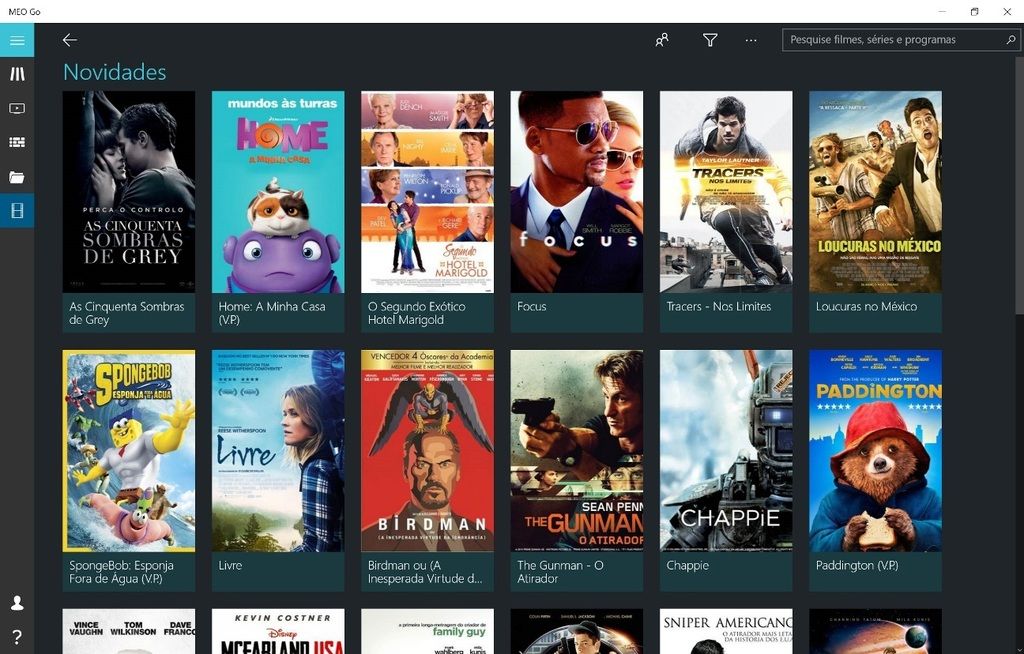Click the search field 'Pesquise filmes, séries e programas'
This screenshot has width=1024, height=654.
pyautogui.click(x=890, y=40)
